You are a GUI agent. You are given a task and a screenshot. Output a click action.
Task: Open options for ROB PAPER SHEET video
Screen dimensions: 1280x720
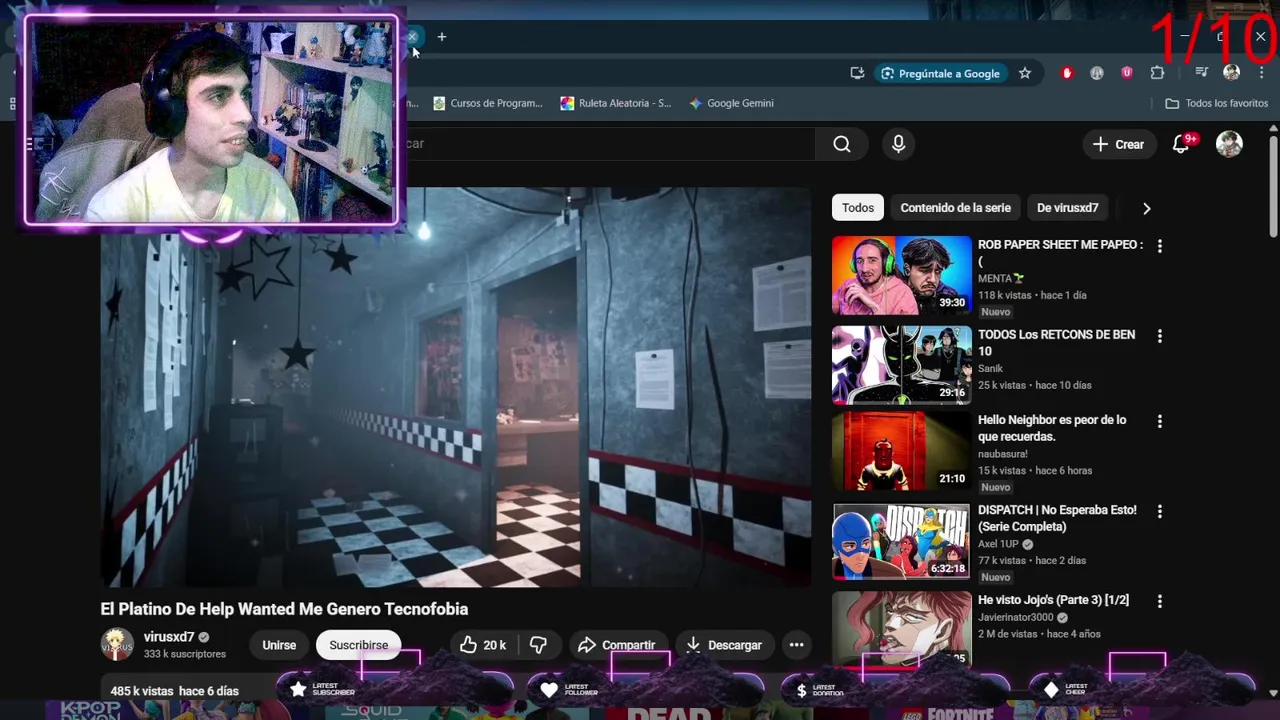(x=1160, y=246)
